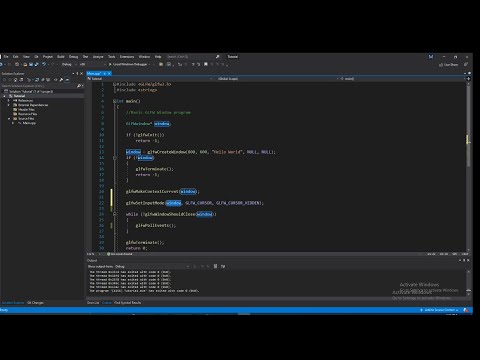This screenshot has height=360, width=480.
Task: Switch to Find Symbol Results tab
Action: click(x=128, y=303)
